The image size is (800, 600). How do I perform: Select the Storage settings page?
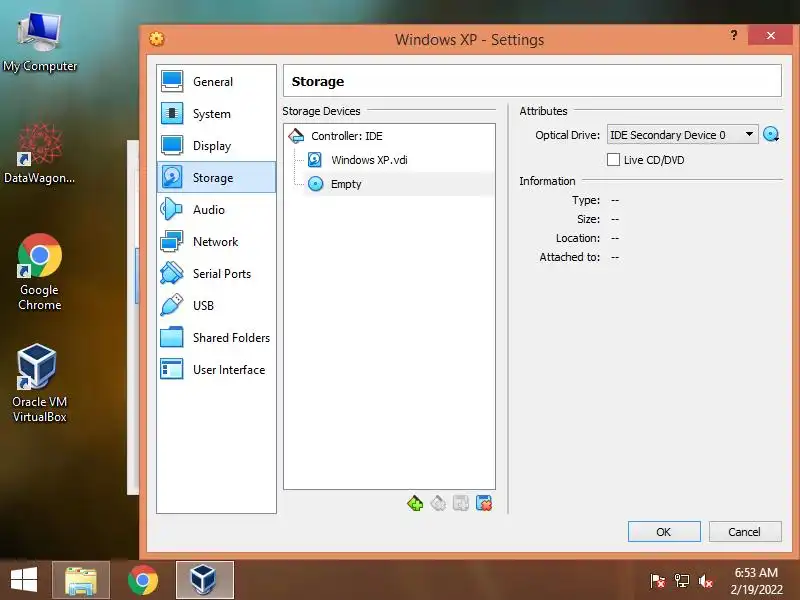(x=216, y=178)
